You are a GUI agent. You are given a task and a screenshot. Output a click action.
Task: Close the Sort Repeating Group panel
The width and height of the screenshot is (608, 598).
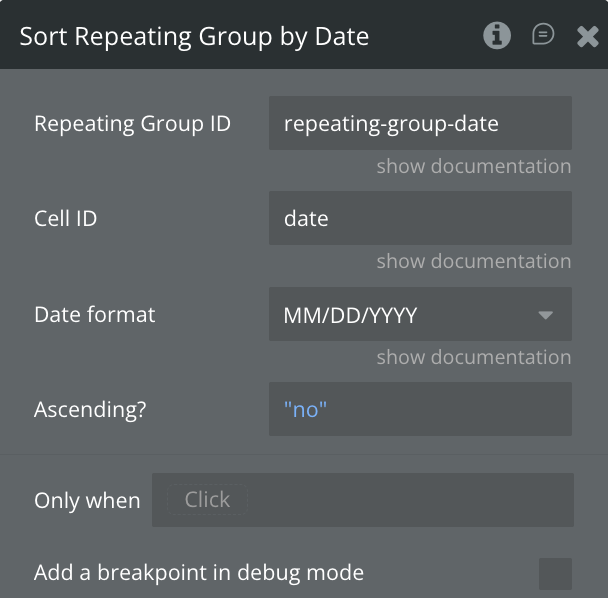coord(588,37)
